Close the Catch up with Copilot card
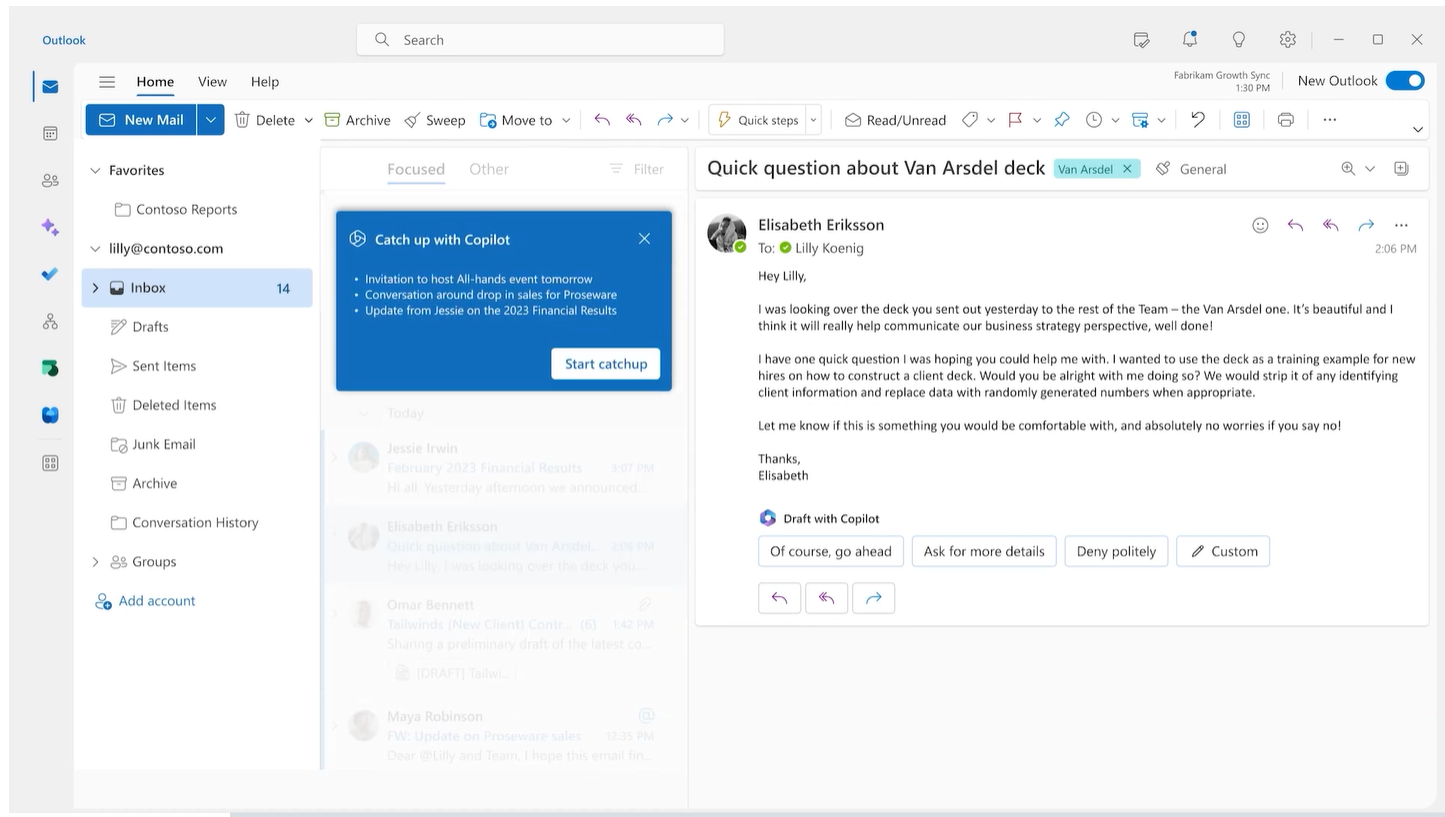The height and width of the screenshot is (817, 1445). (x=644, y=239)
